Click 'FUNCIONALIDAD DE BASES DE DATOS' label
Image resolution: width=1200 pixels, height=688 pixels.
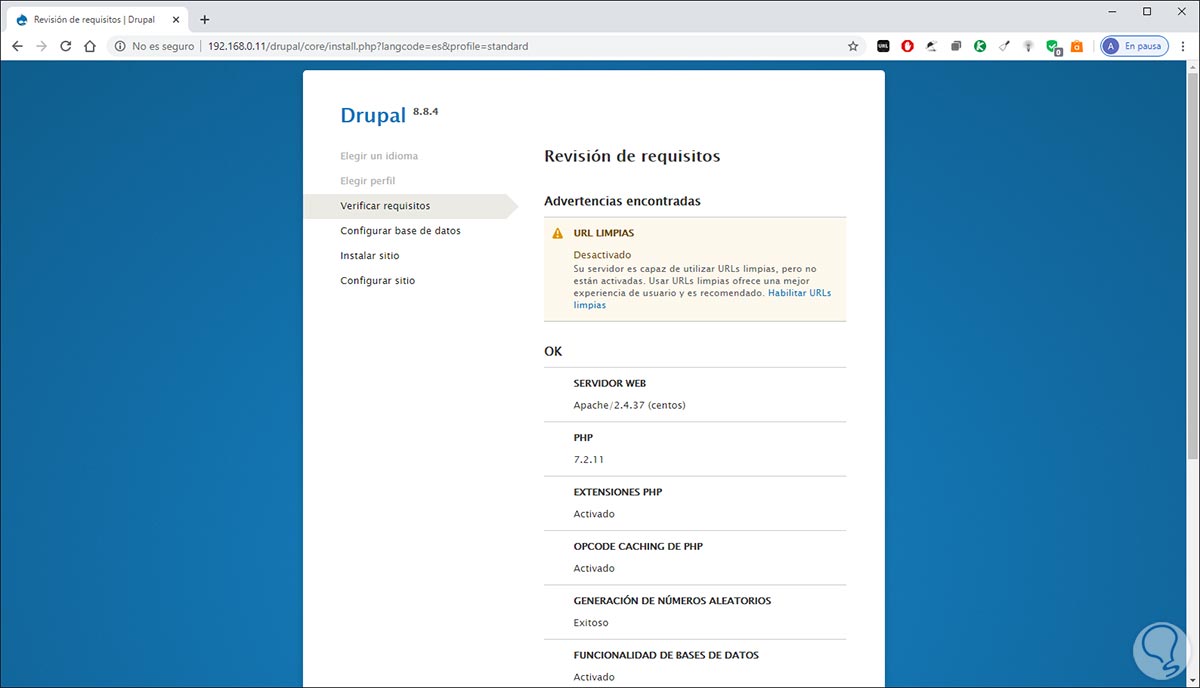pos(666,655)
